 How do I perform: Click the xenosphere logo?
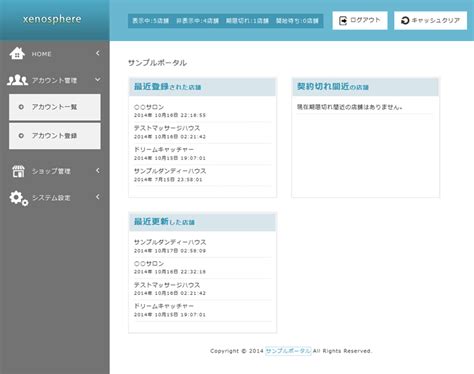(x=52, y=19)
